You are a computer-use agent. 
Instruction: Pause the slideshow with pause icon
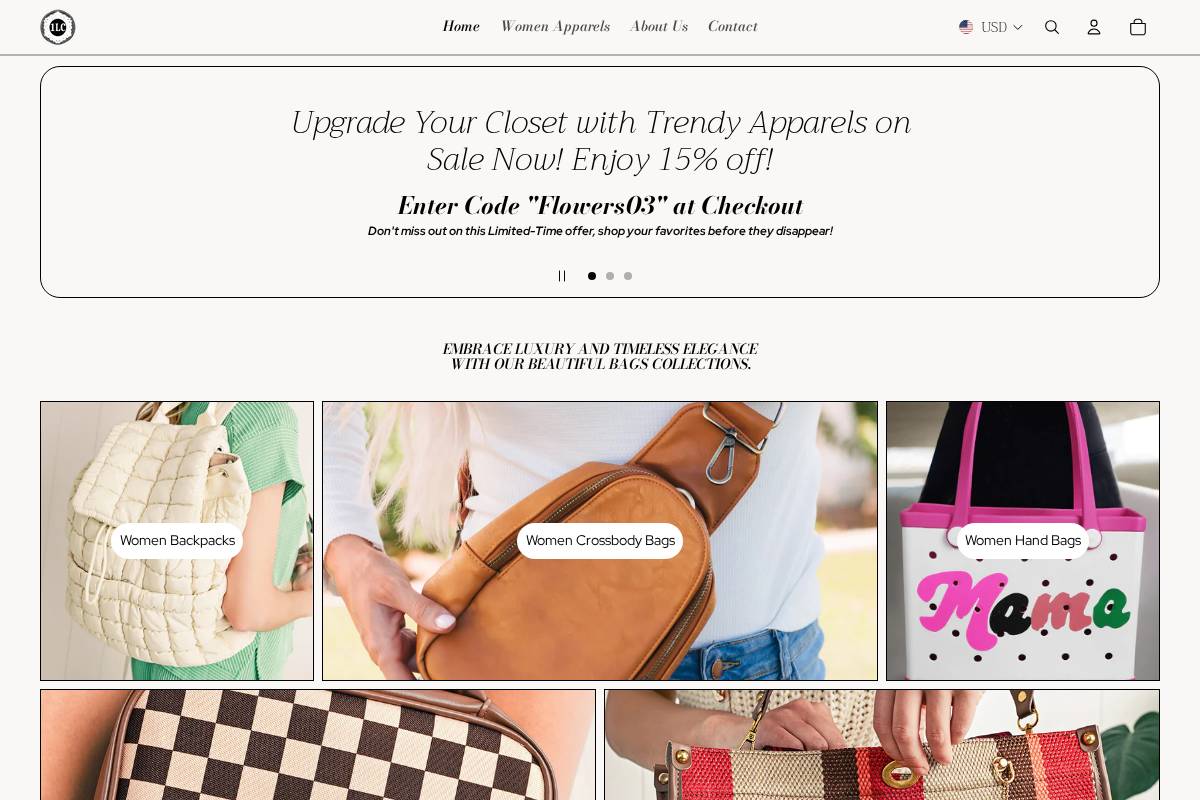562,276
